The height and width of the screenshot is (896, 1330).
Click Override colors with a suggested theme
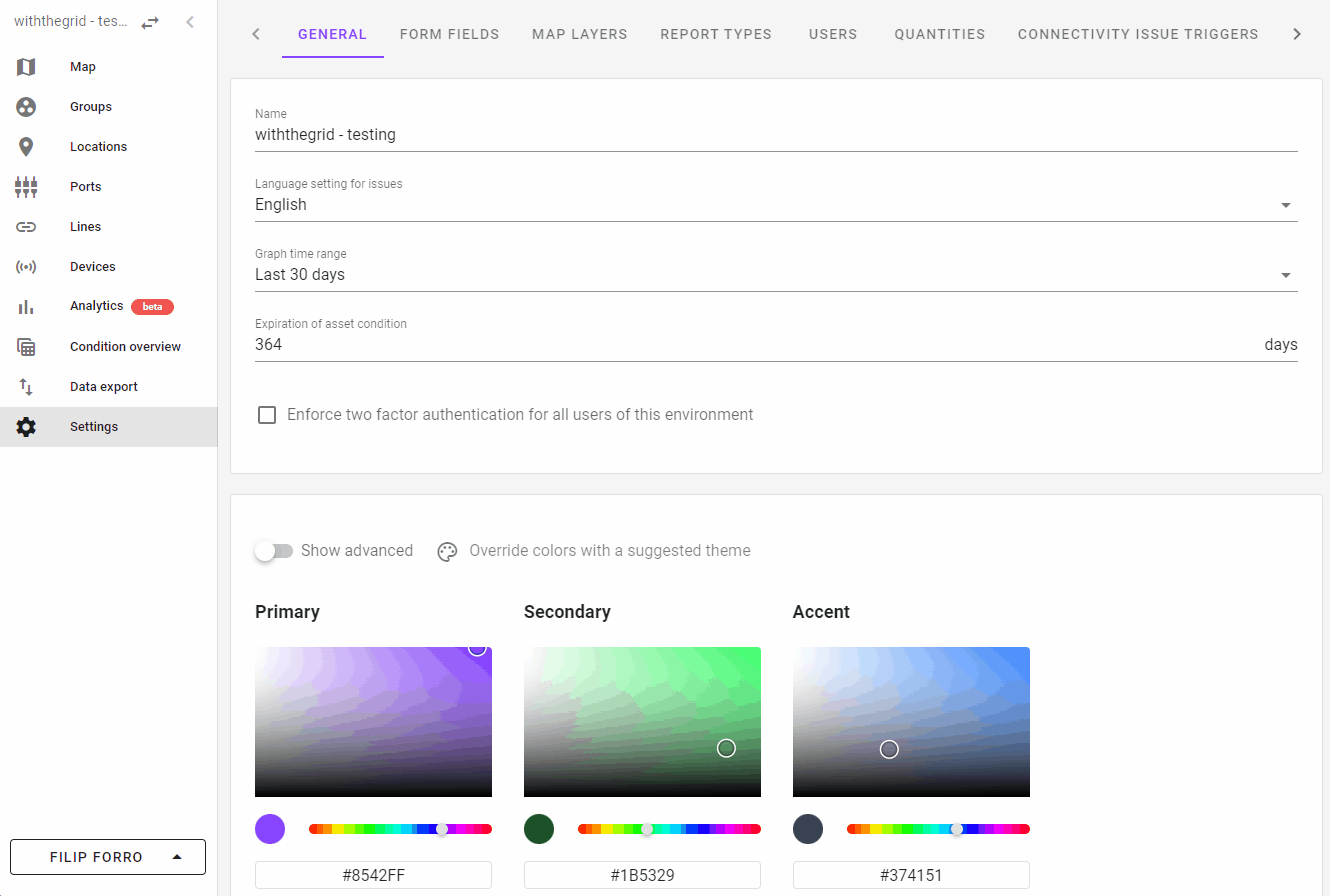tap(594, 551)
